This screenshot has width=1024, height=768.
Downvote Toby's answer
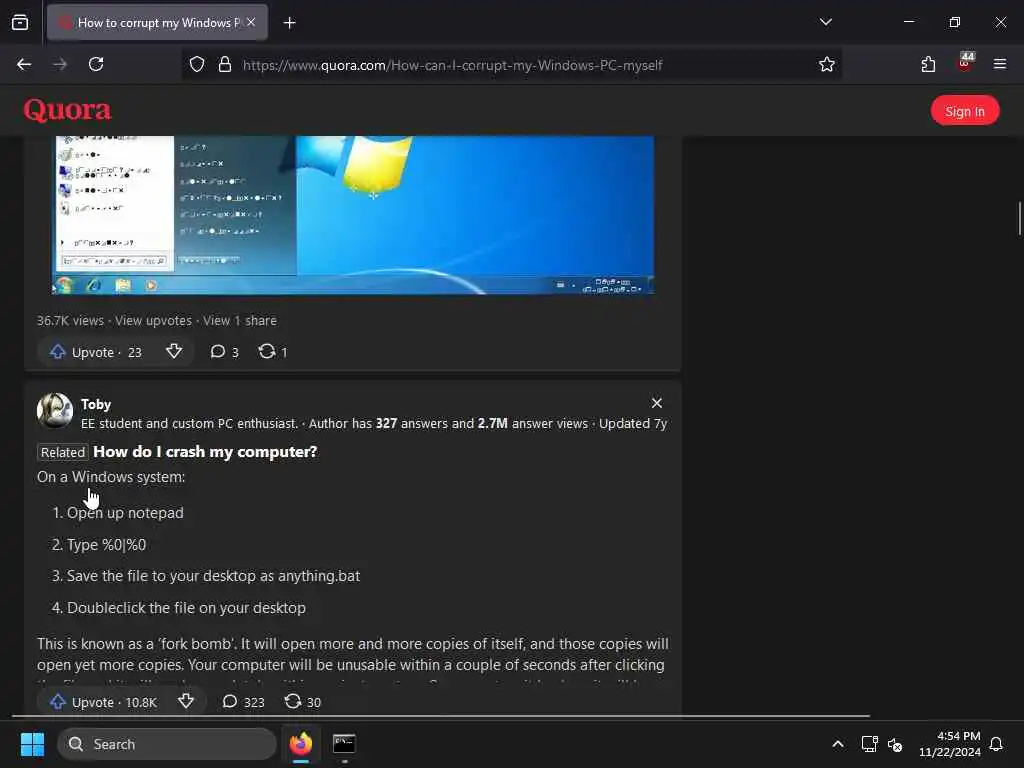(x=185, y=701)
